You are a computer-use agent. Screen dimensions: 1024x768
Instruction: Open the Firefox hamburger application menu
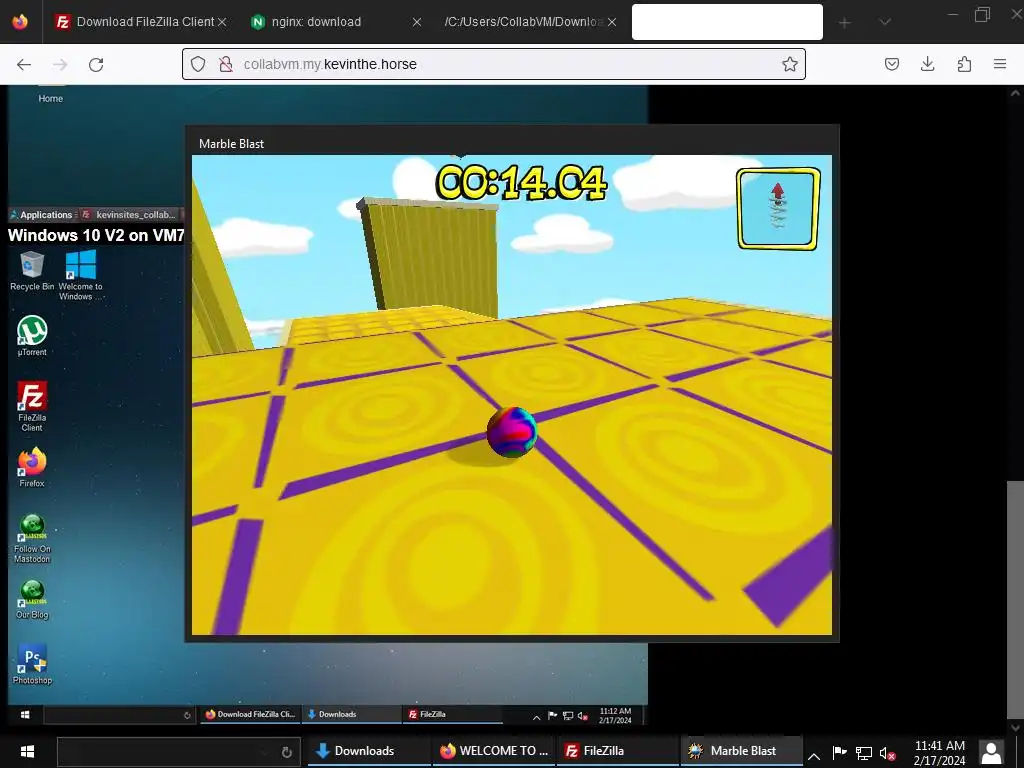(x=1000, y=64)
